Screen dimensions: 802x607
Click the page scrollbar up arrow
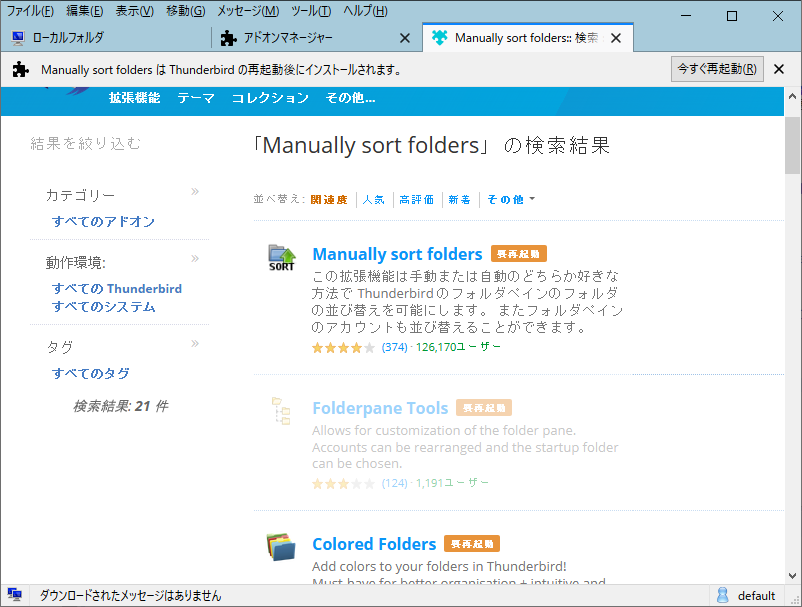pyautogui.click(x=792, y=96)
